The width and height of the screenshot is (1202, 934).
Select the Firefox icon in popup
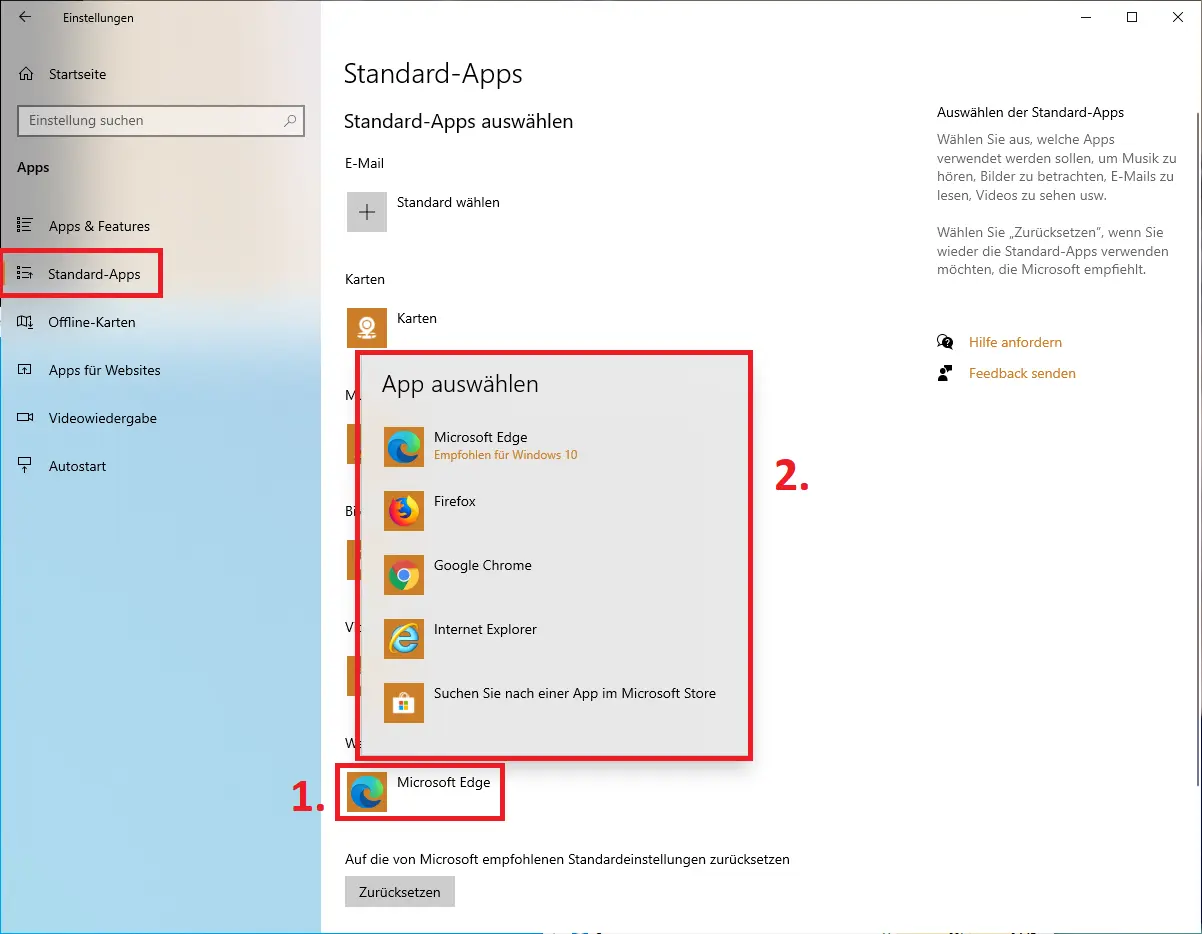[404, 511]
